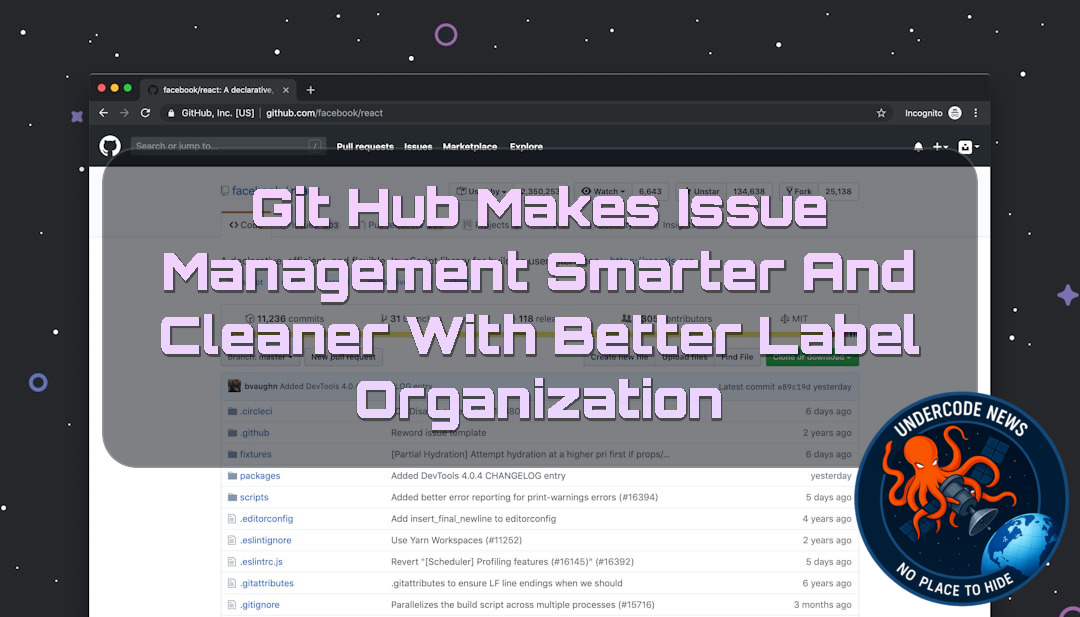Viewport: 1080px width, 617px height.
Task: Reload the page with the refresh icon
Action: pyautogui.click(x=145, y=113)
